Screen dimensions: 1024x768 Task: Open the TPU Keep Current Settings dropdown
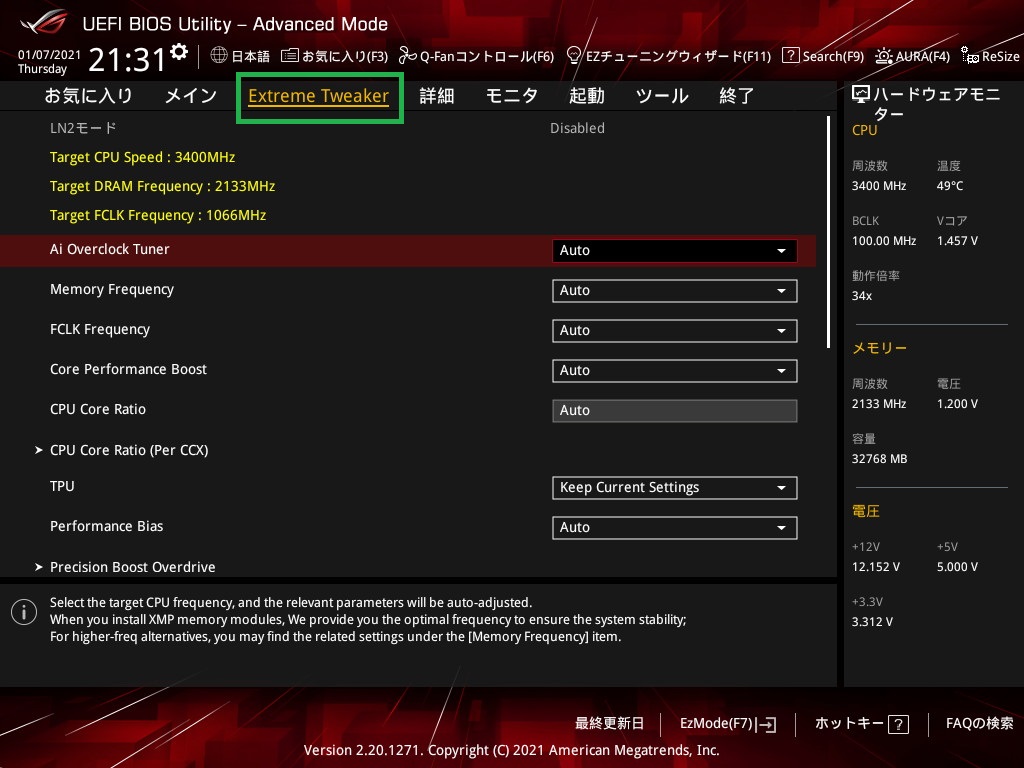(x=675, y=487)
